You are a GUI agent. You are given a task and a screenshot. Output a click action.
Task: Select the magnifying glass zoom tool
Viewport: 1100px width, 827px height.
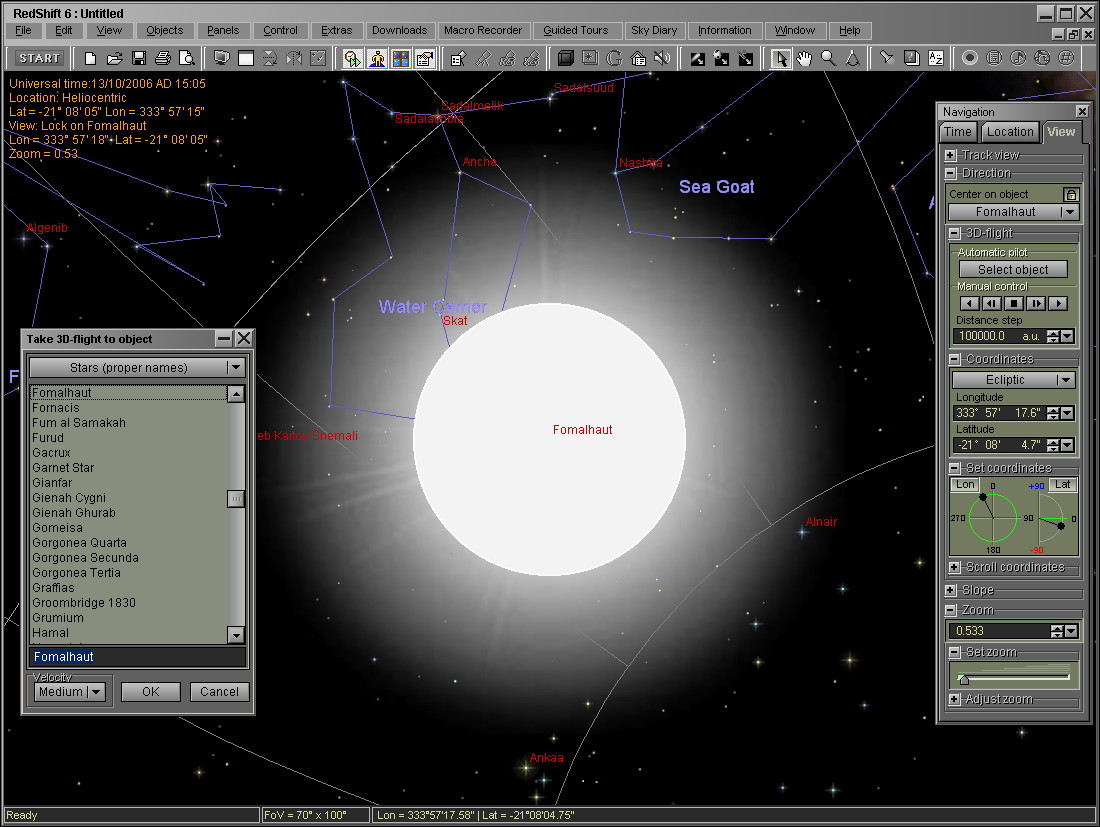pos(828,58)
